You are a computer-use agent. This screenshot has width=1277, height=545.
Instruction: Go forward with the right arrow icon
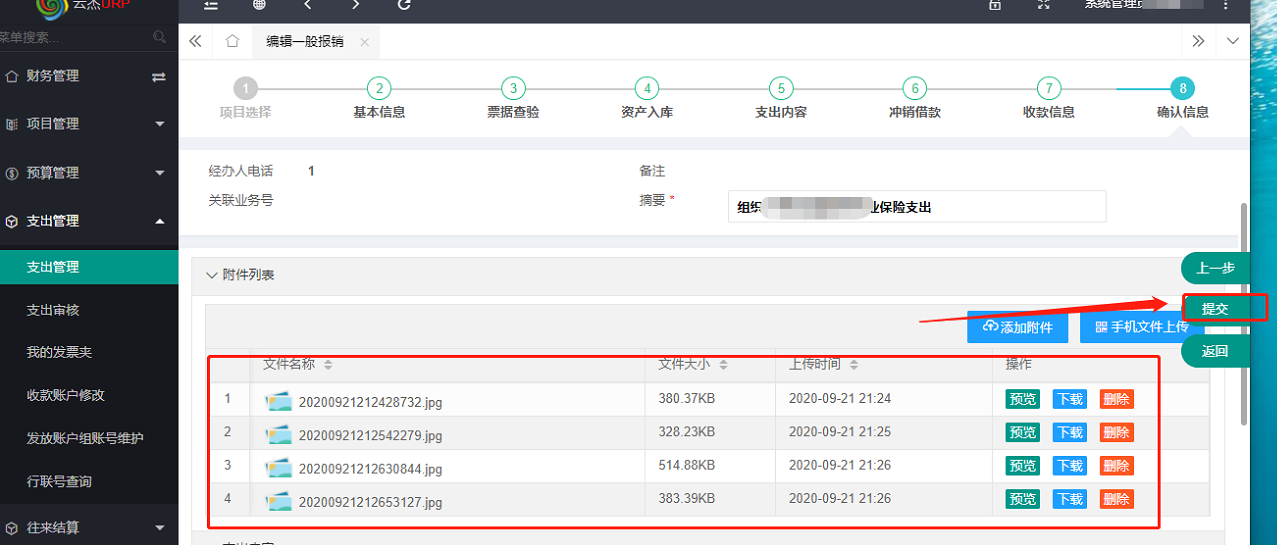[x=356, y=5]
